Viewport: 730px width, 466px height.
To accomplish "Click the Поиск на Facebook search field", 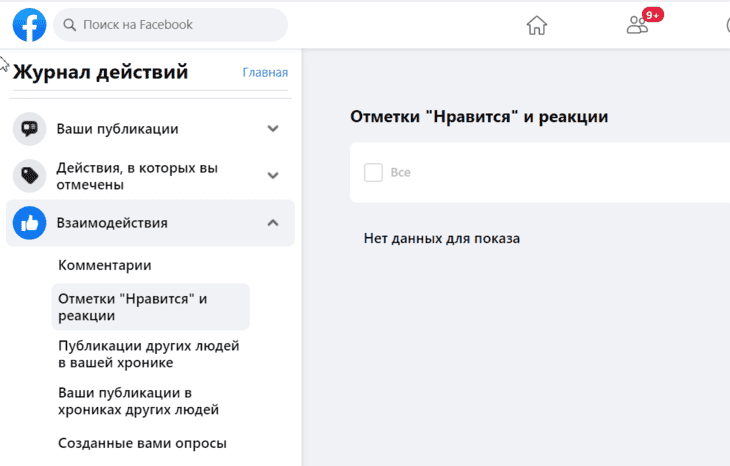I will (x=170, y=25).
